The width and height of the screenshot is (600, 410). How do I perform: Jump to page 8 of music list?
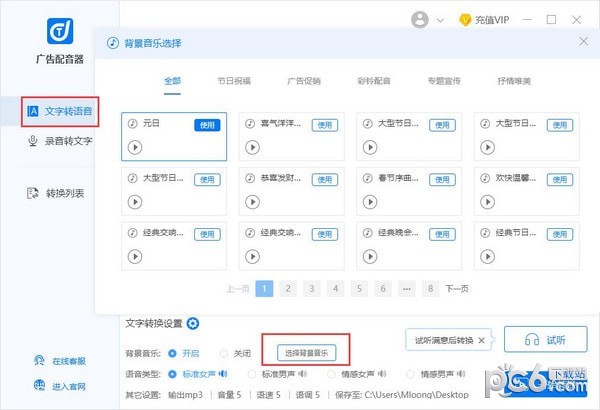(x=430, y=289)
